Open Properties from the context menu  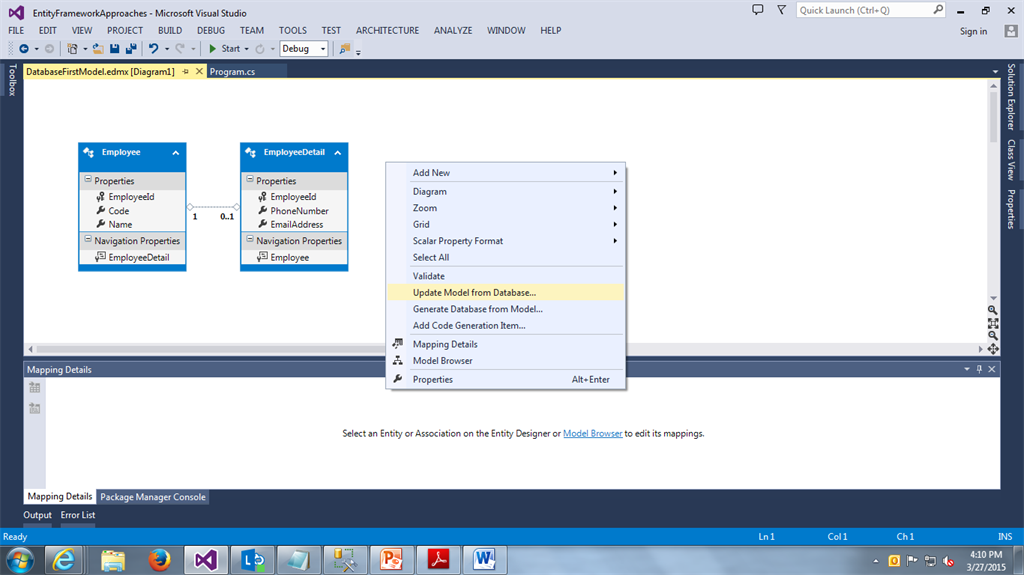(x=505, y=380)
